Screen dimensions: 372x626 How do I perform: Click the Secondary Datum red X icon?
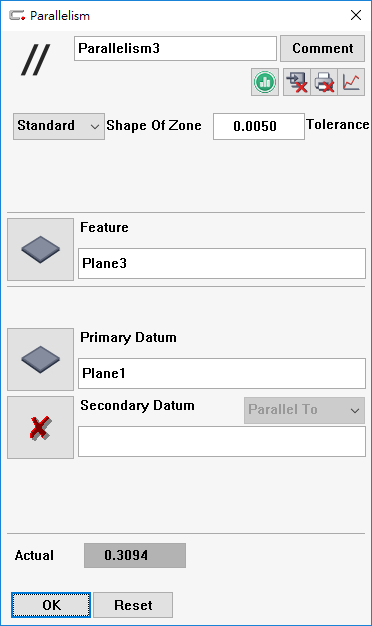tap(40, 427)
